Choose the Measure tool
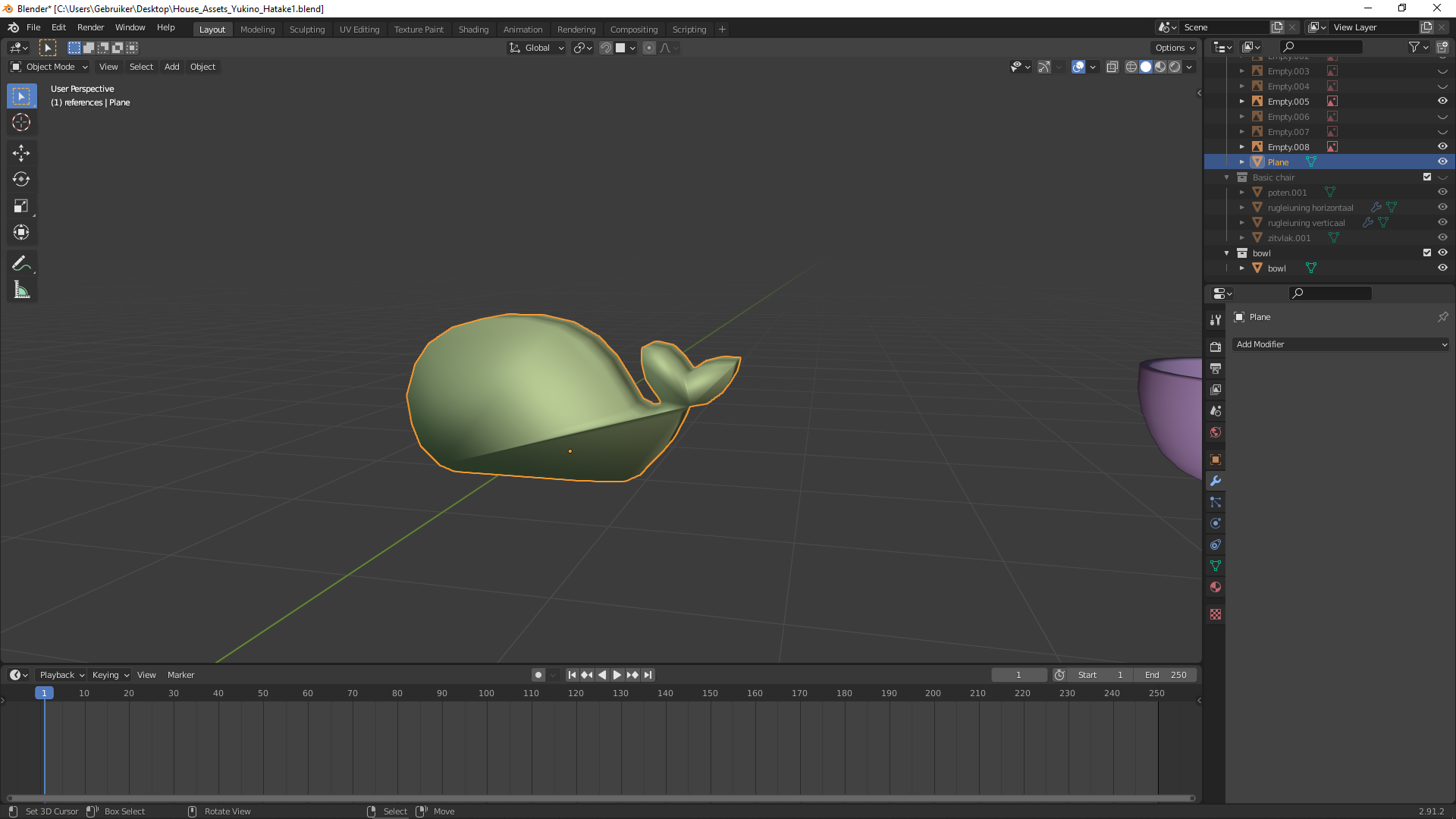The height and width of the screenshot is (819, 1456). coord(21,290)
